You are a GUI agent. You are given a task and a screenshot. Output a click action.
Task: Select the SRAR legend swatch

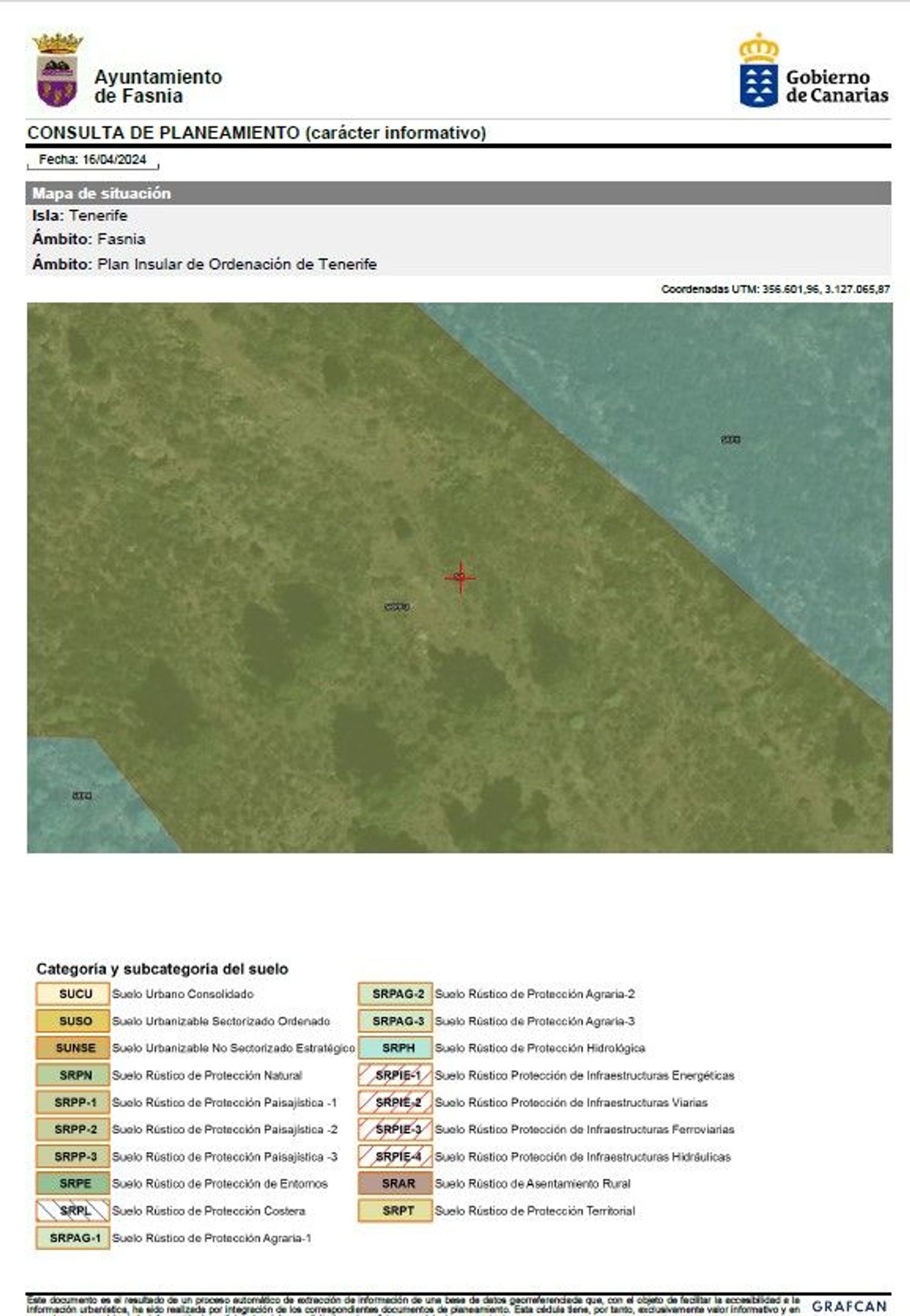tap(396, 1183)
